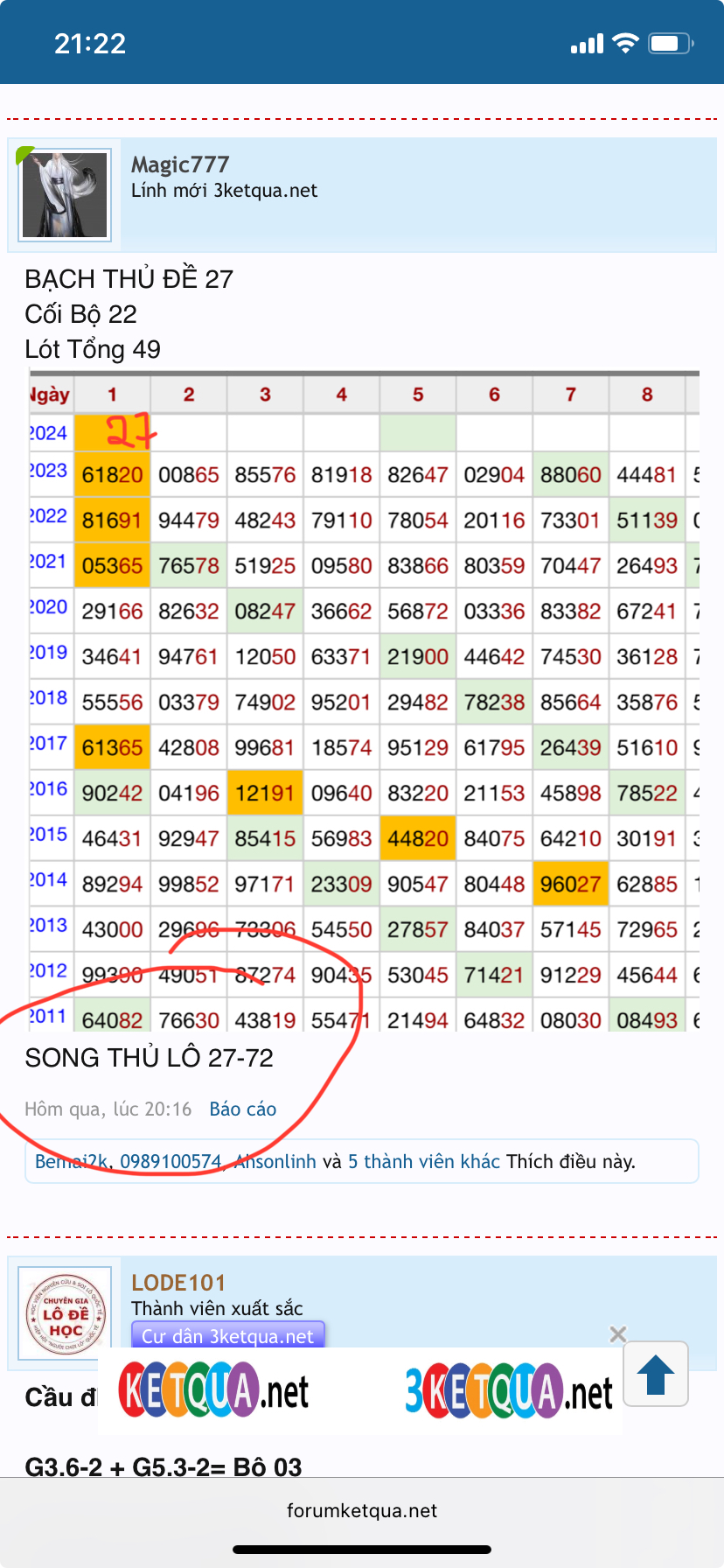Tap the scroll-to-top arrow button
The height and width of the screenshot is (1568, 724).
tap(655, 1374)
